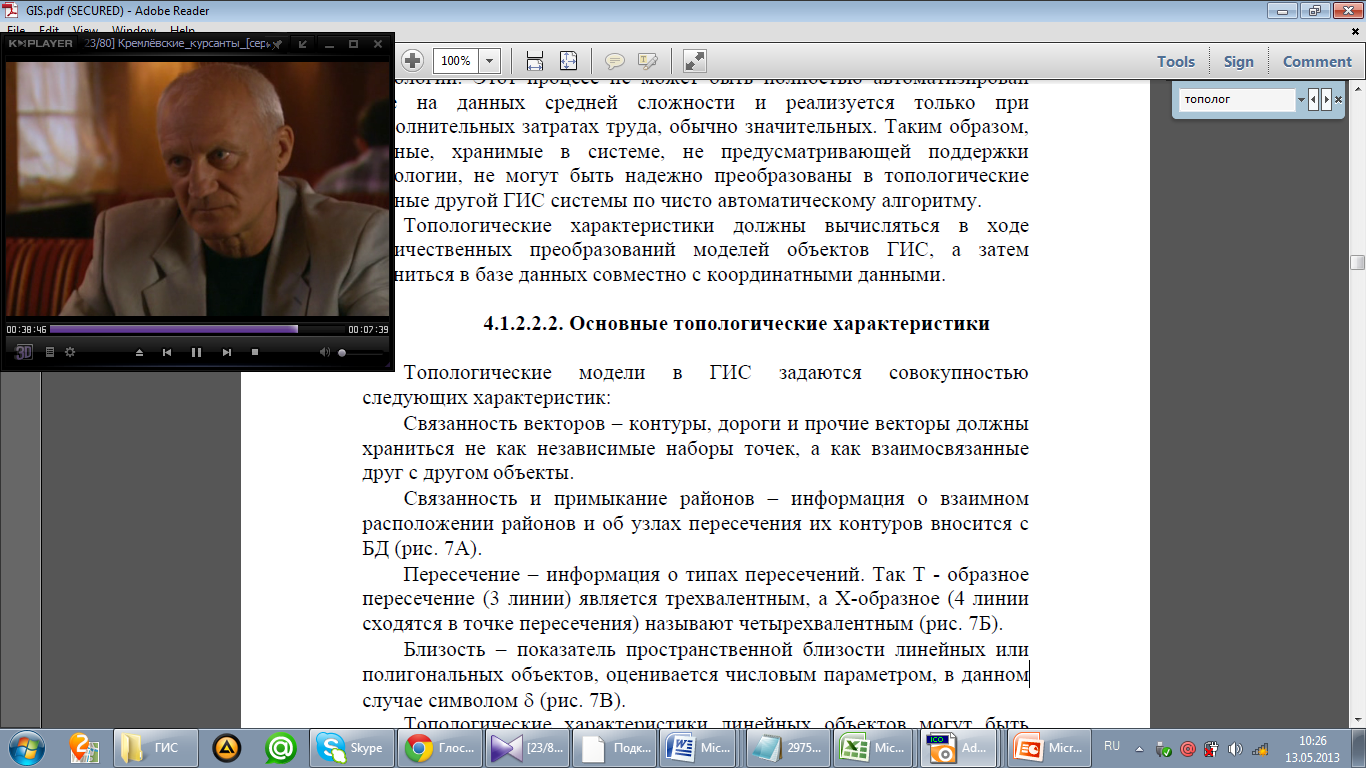Pin KMPlayer window always on top
The width and height of the screenshot is (1366, 768).
(x=277, y=44)
